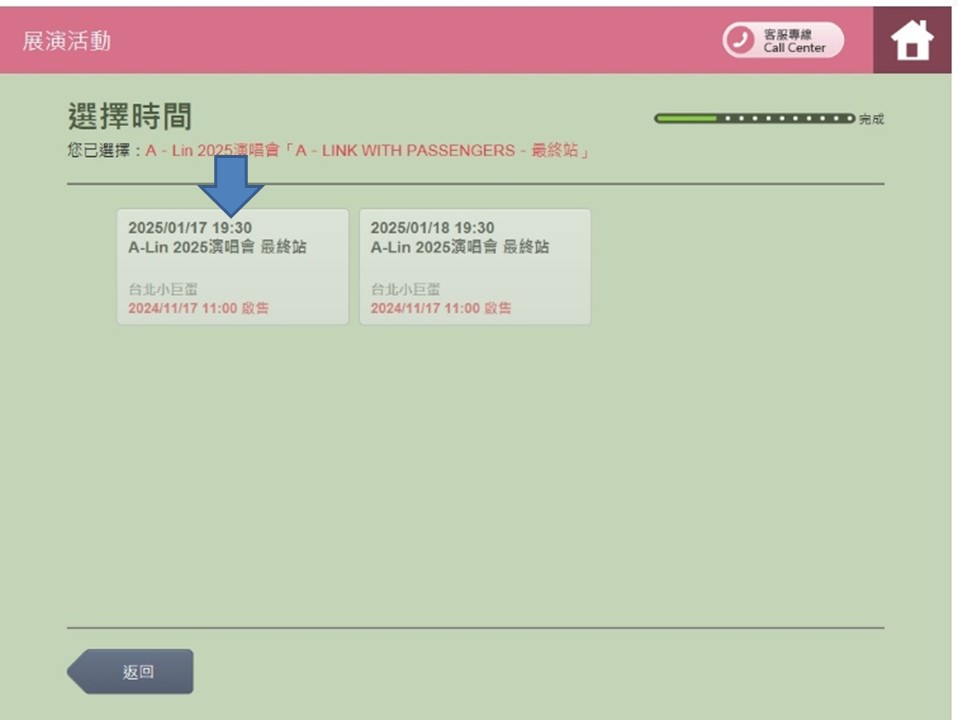Image resolution: width=960 pixels, height=720 pixels.
Task: Click the 選擇時間 page heading
Action: pyautogui.click(x=130, y=116)
